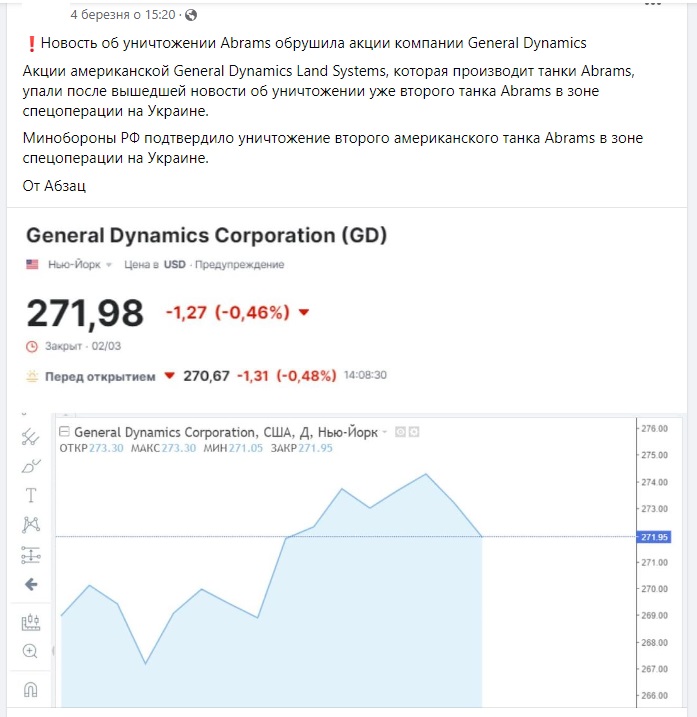Click the МАКС 273.30 high value
This screenshot has height=717, width=697.
(x=164, y=448)
